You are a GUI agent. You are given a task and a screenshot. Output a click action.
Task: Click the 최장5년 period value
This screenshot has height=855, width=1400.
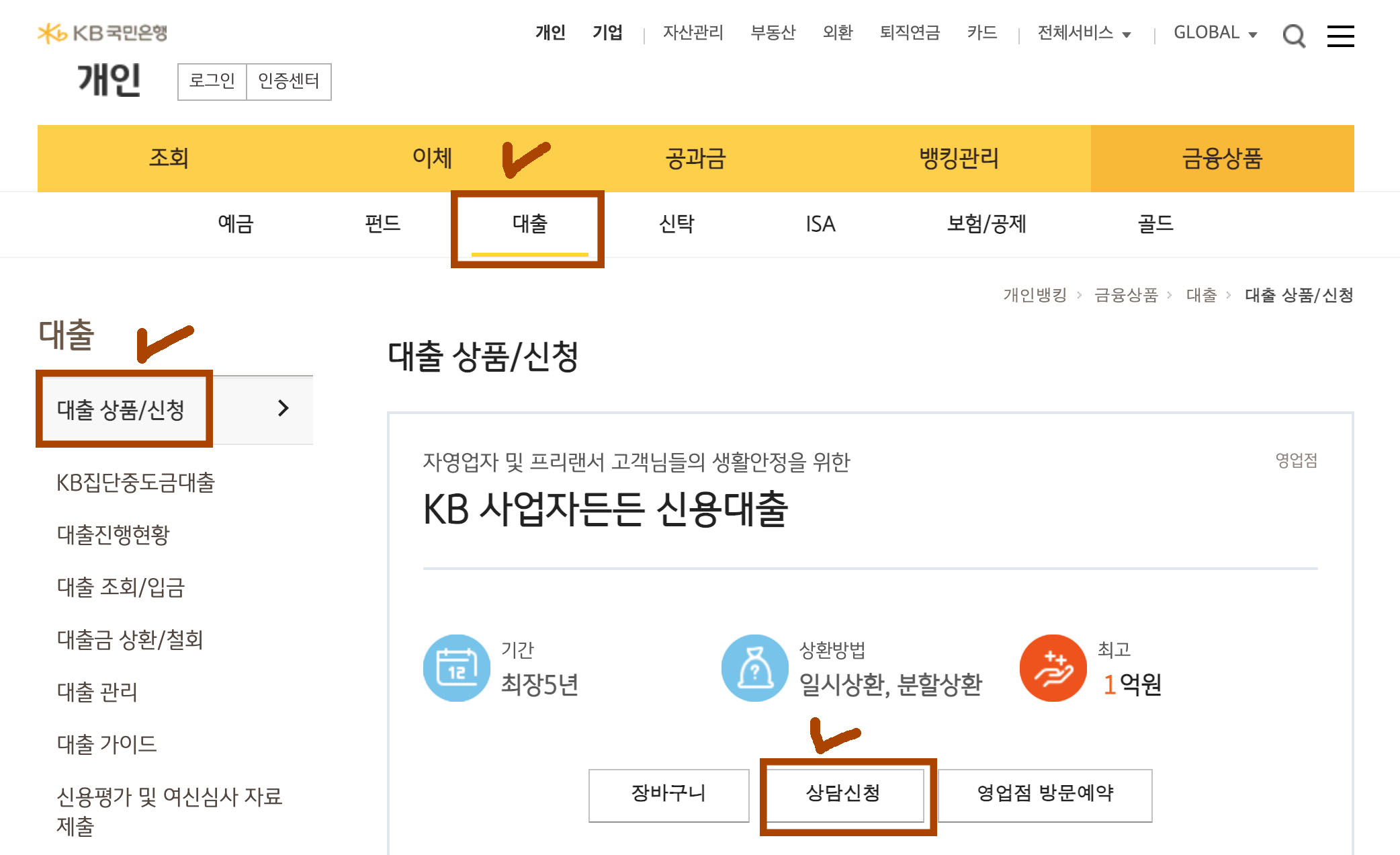pos(539,684)
